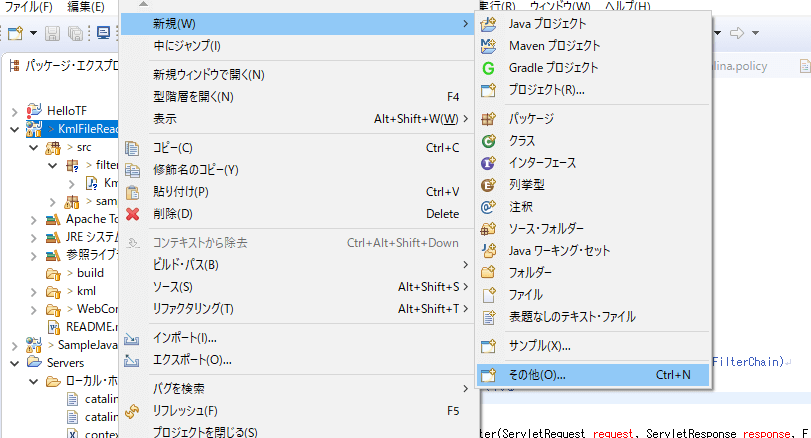The width and height of the screenshot is (811, 438).
Task: Switch to the catalina.policy editor tab
Action: point(740,66)
